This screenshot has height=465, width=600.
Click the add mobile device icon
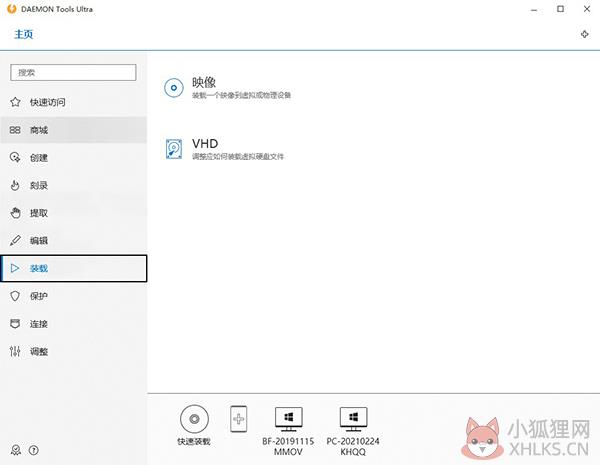pyautogui.click(x=238, y=419)
